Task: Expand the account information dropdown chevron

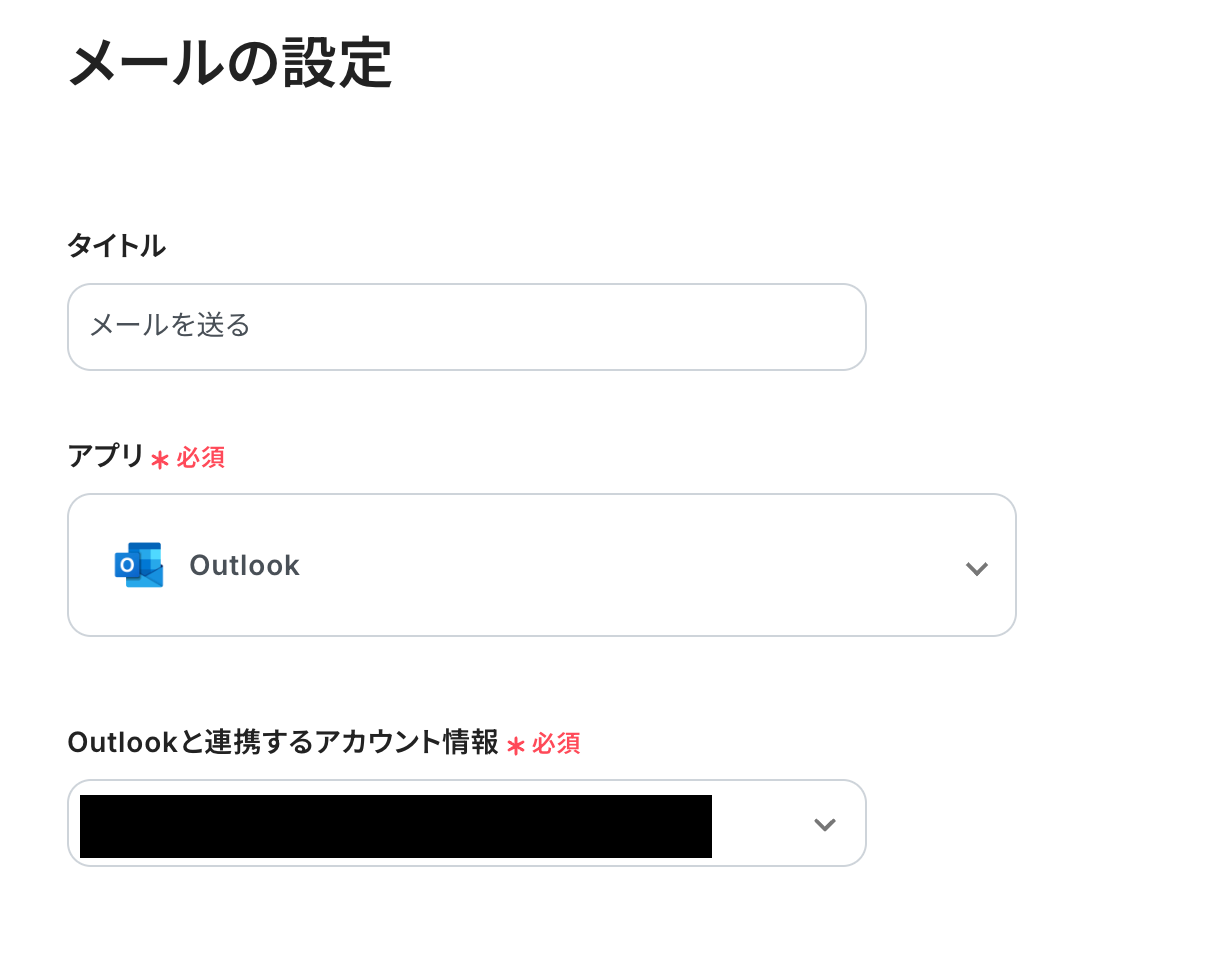Action: 824,824
